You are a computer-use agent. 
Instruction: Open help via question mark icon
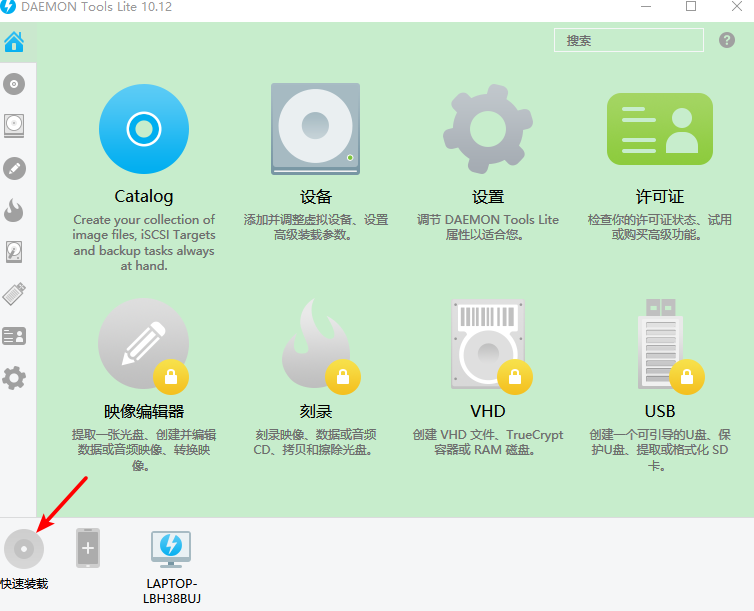[x=727, y=40]
